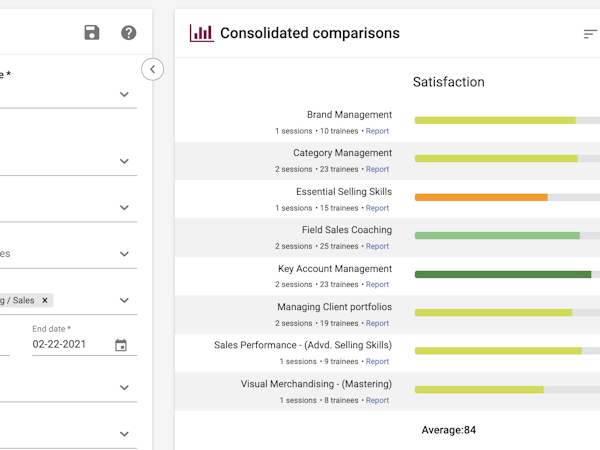Open the Visual Merchandising report link
Screen dimensions: 600x450
[377, 400]
